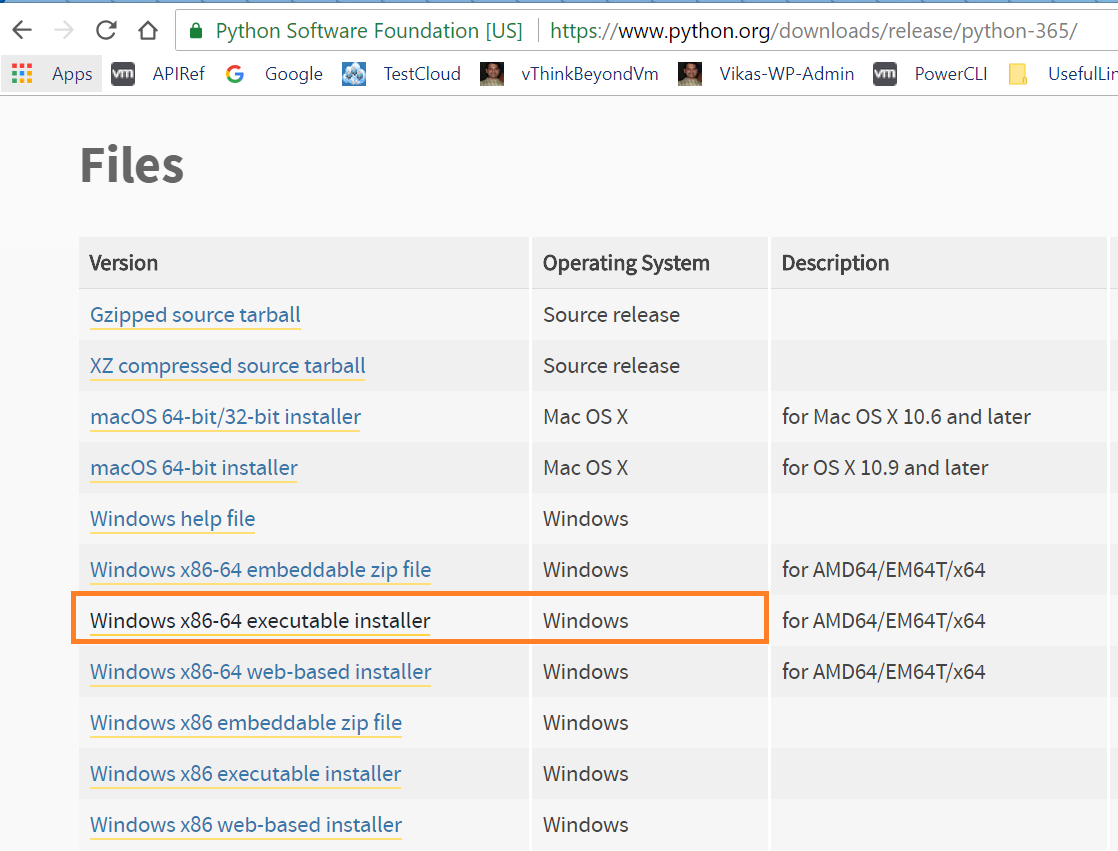Focus the address bar URL
This screenshot has width=1118, height=851.
[814, 31]
